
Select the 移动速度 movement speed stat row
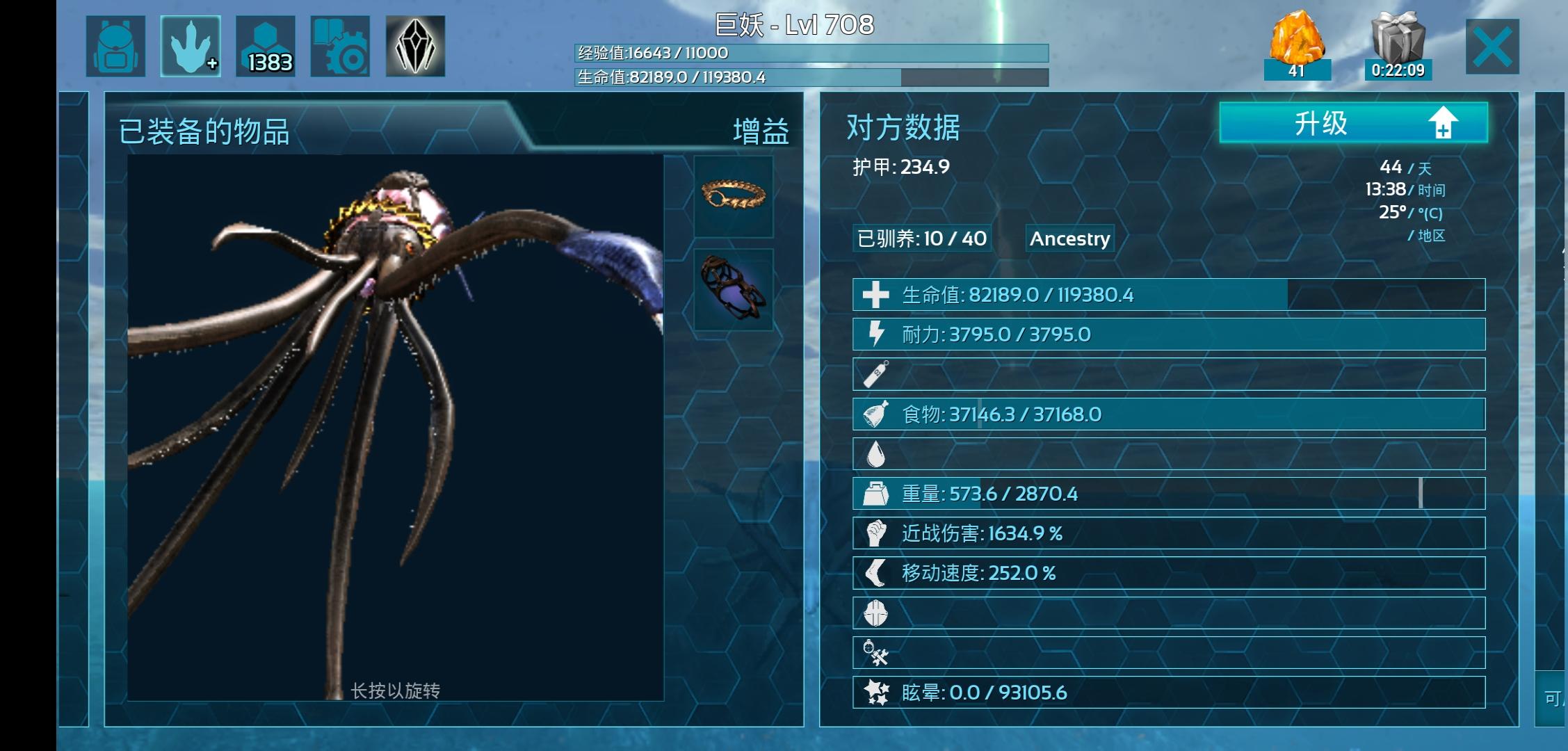(x=1169, y=573)
